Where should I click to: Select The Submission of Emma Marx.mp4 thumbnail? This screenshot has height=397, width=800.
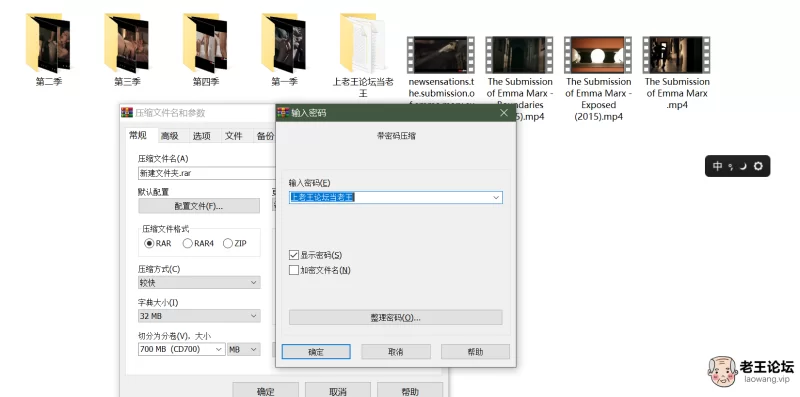pyautogui.click(x=677, y=55)
